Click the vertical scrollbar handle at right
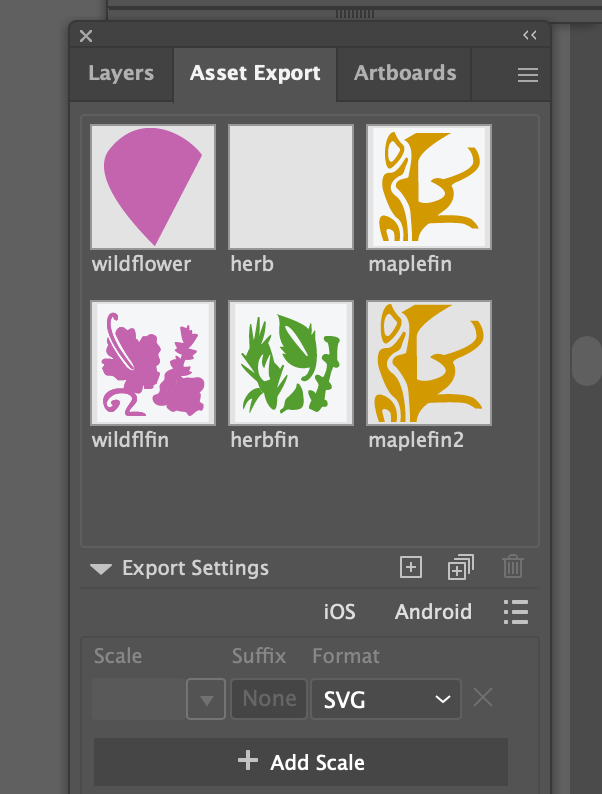Screen dimensions: 602x794 587,361
